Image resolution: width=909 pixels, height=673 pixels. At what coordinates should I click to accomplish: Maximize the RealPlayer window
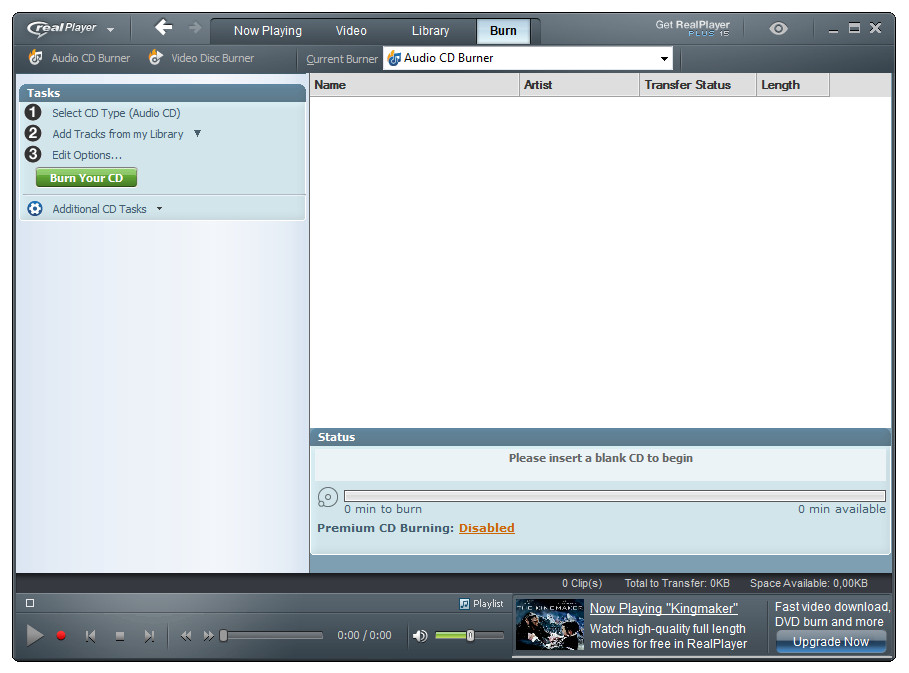pos(854,27)
